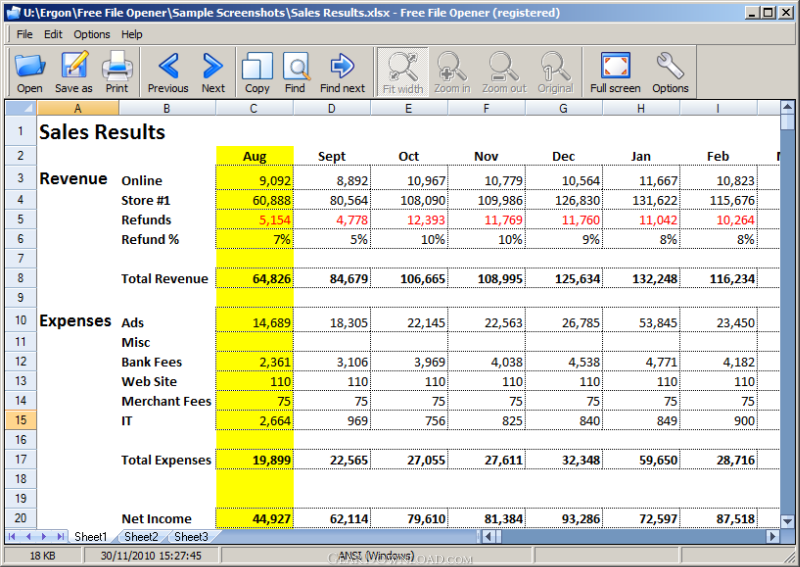Click the application icon in title bar
800x567 pixels.
coord(13,13)
